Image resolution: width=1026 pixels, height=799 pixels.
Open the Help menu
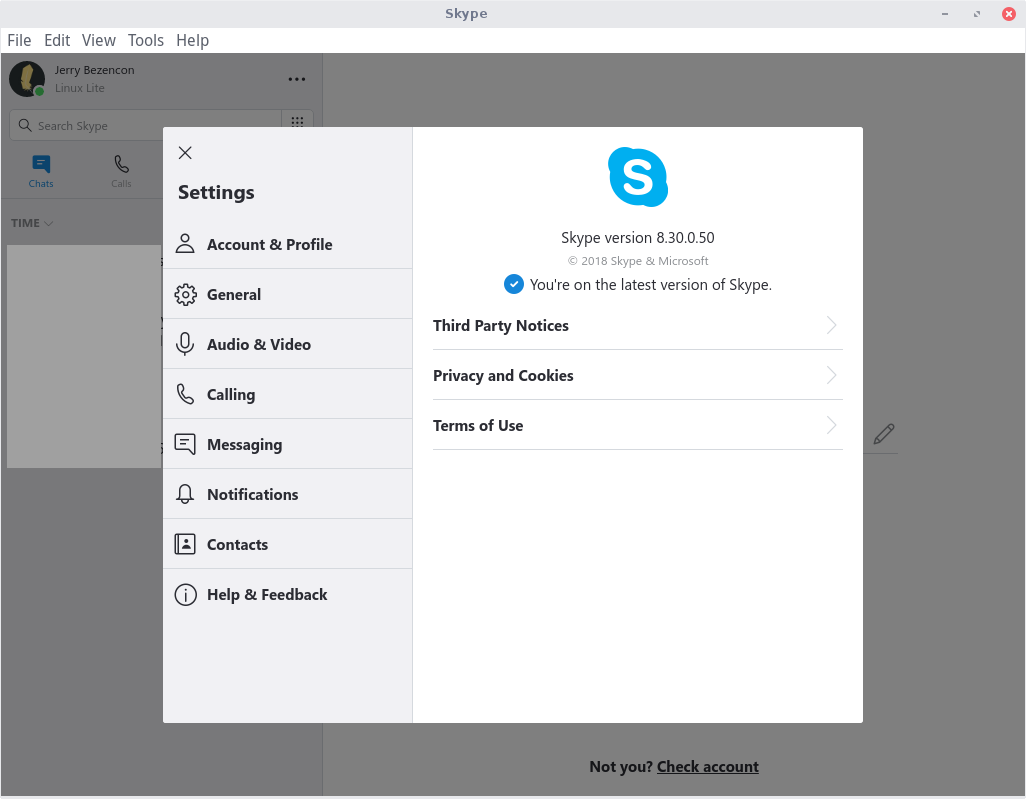click(x=192, y=41)
